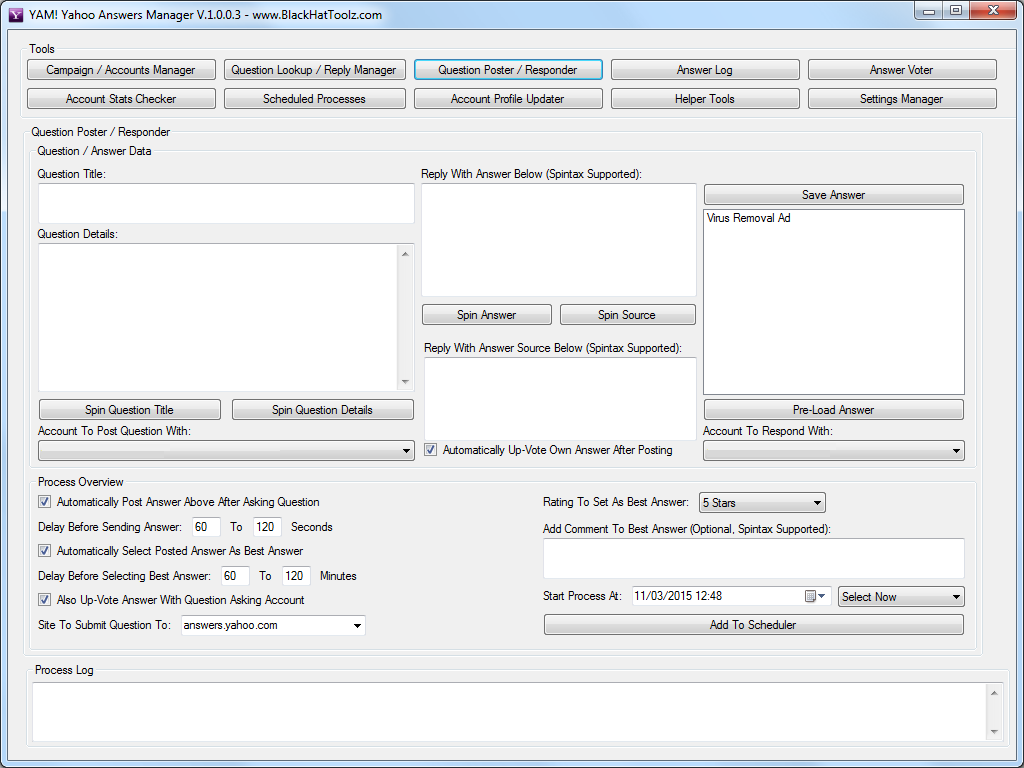
Task: Select Question Poster / Responder tool
Action: click(x=508, y=70)
